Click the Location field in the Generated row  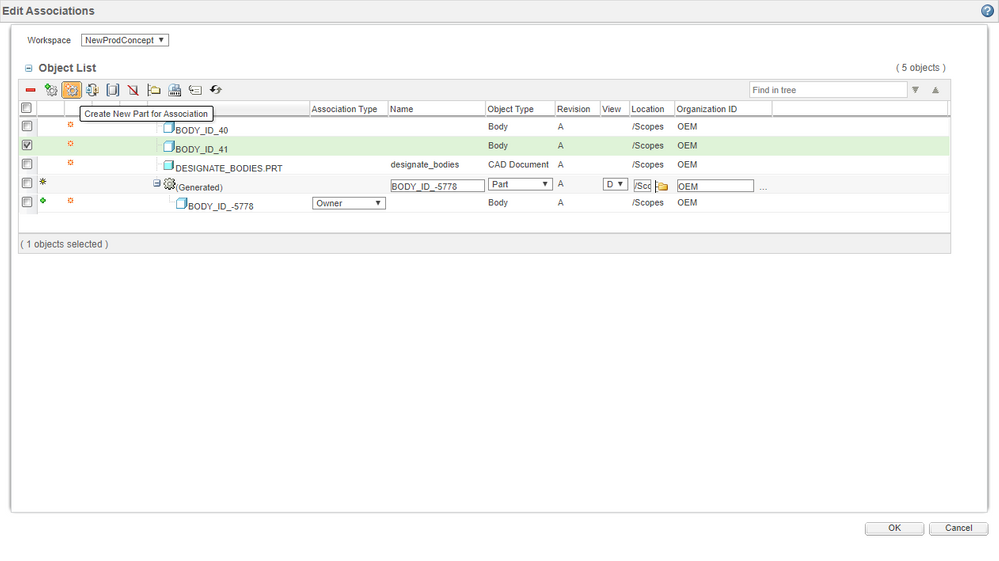click(x=642, y=186)
